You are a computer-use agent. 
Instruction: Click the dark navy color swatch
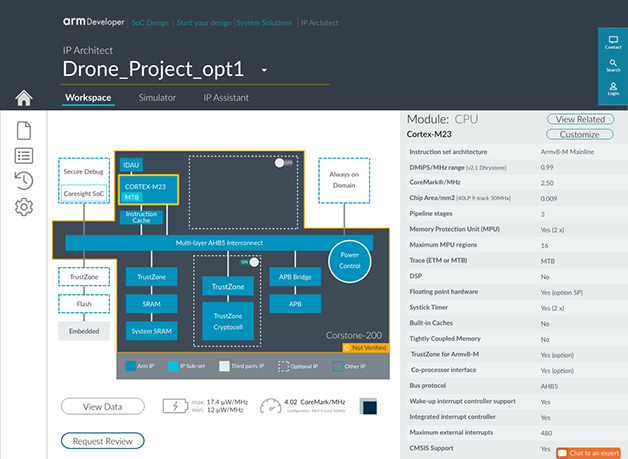368,407
